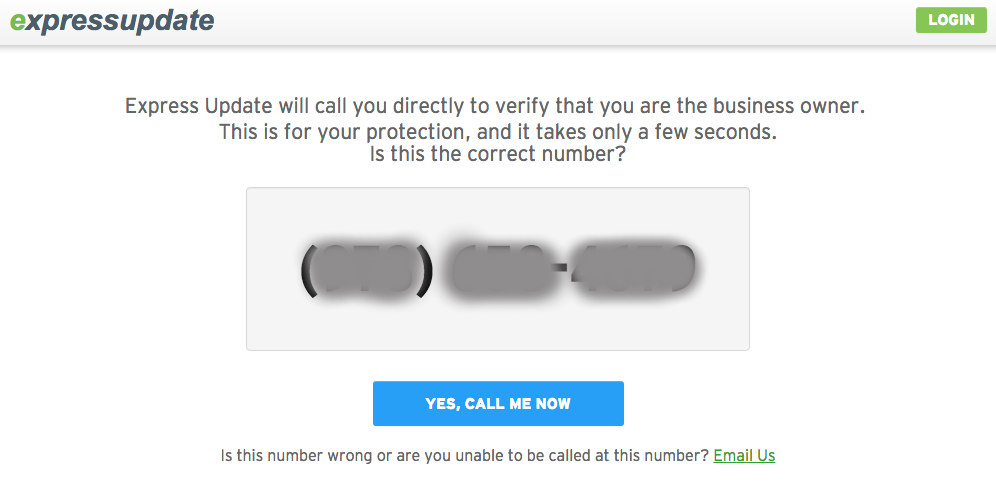Open the LOGIN page
Image resolution: width=996 pixels, height=498 pixels.
(951, 20)
